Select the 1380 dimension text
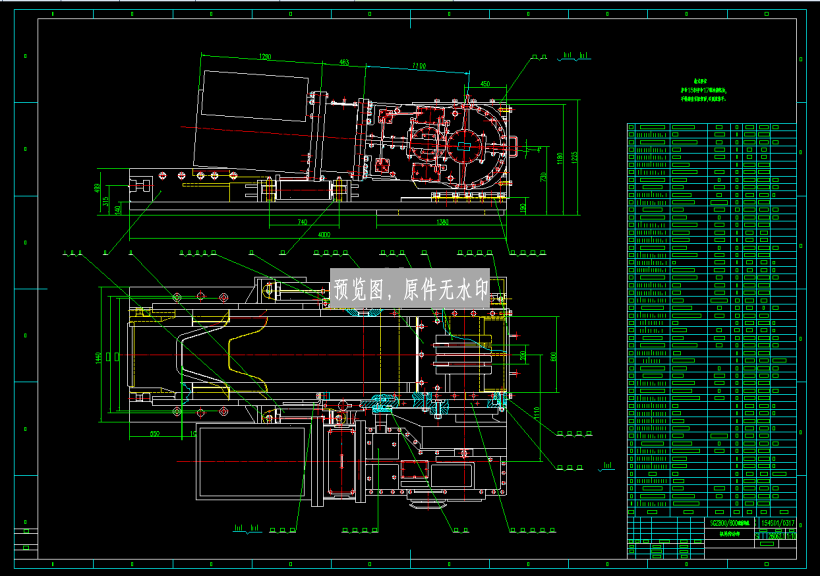 [442, 222]
